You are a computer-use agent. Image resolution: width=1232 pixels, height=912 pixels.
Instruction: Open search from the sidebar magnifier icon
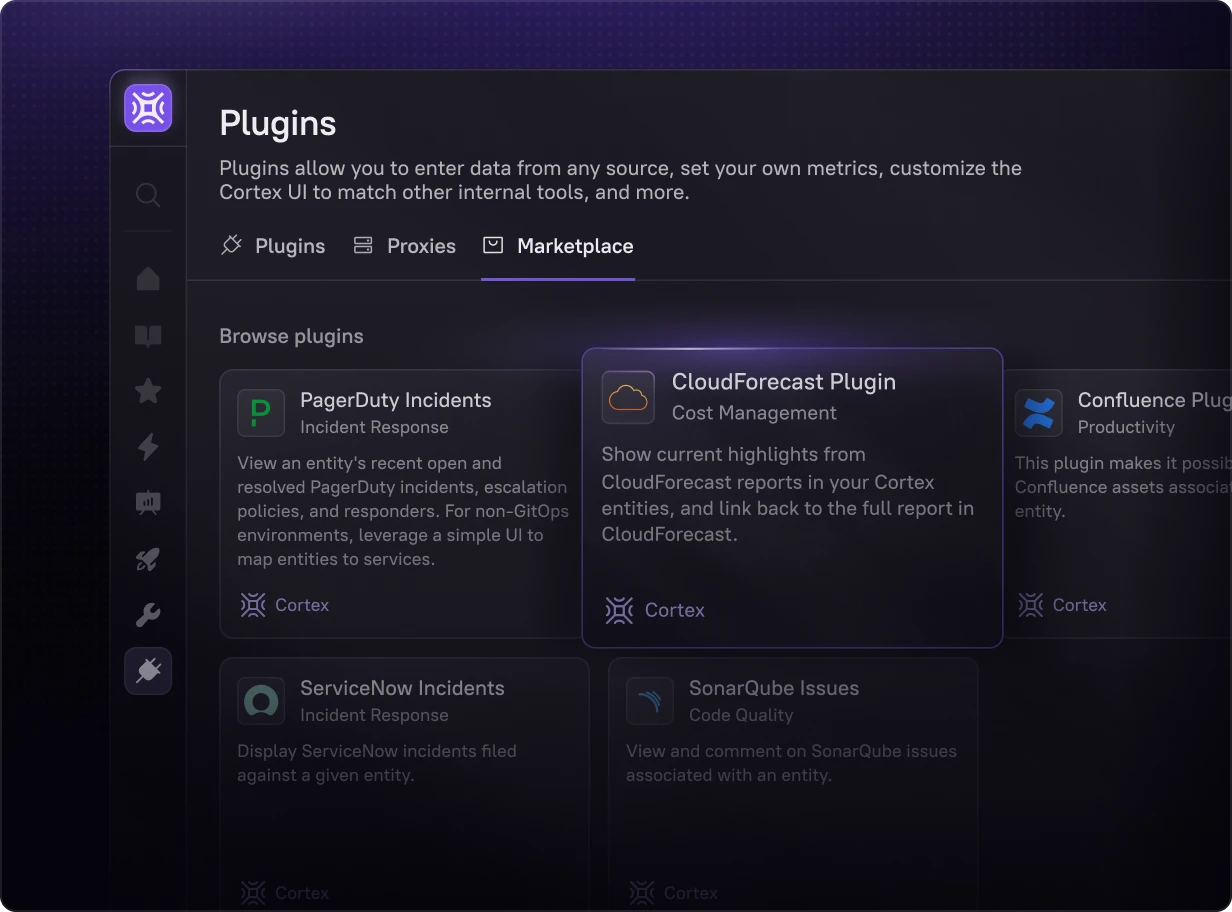[148, 194]
